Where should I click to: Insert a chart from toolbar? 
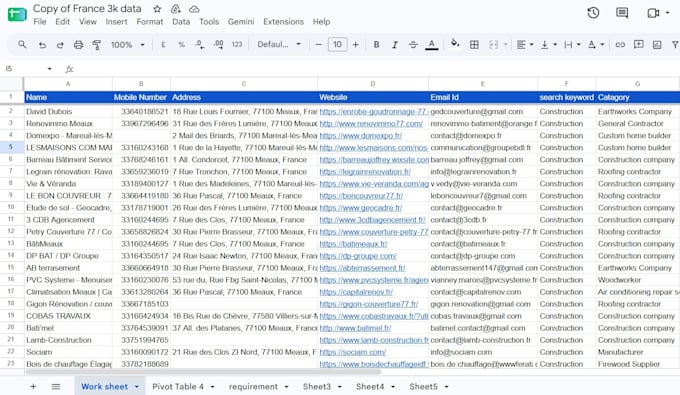pyautogui.click(x=657, y=45)
